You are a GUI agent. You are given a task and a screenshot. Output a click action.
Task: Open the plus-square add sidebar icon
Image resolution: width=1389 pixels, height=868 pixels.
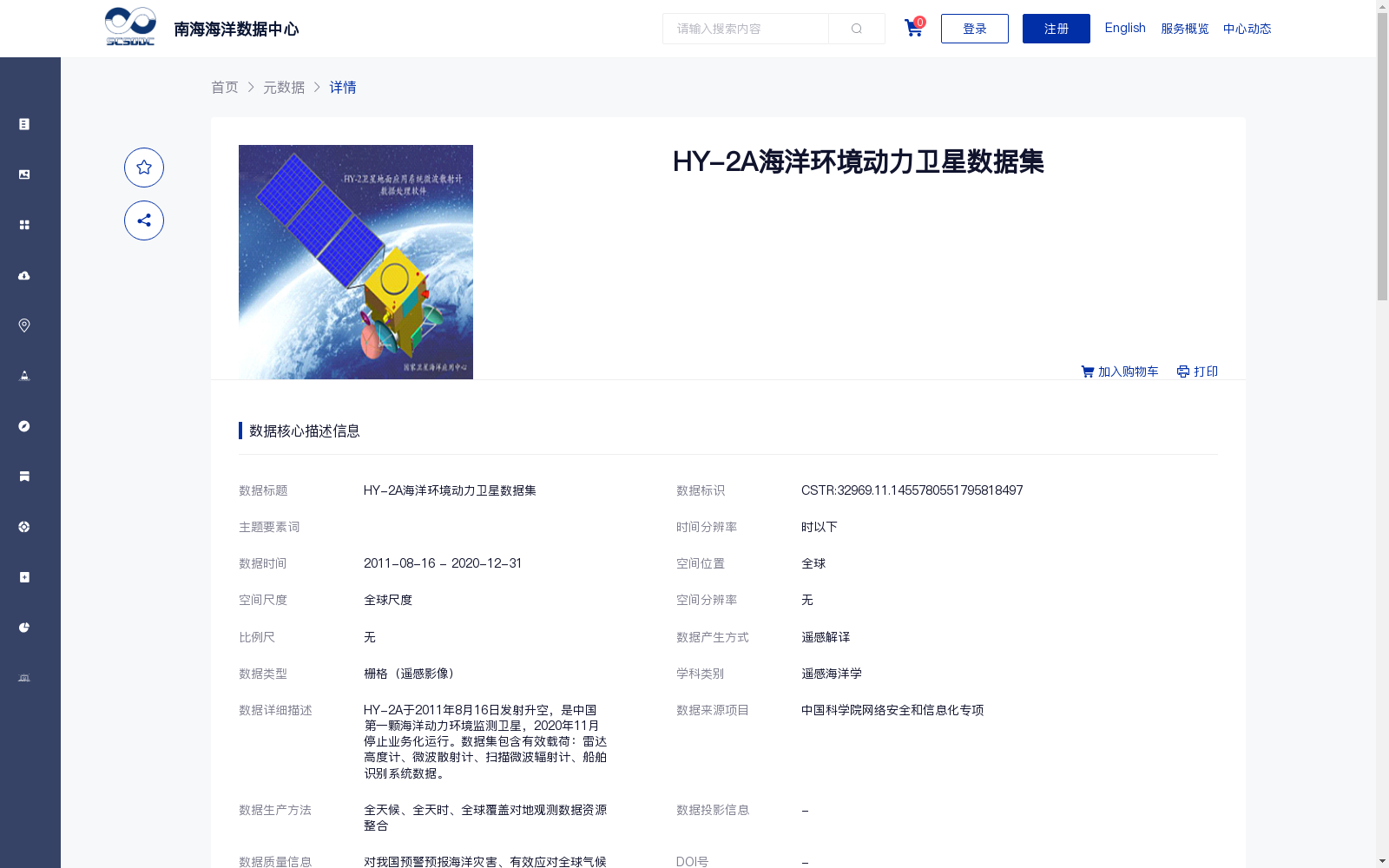pyautogui.click(x=24, y=577)
